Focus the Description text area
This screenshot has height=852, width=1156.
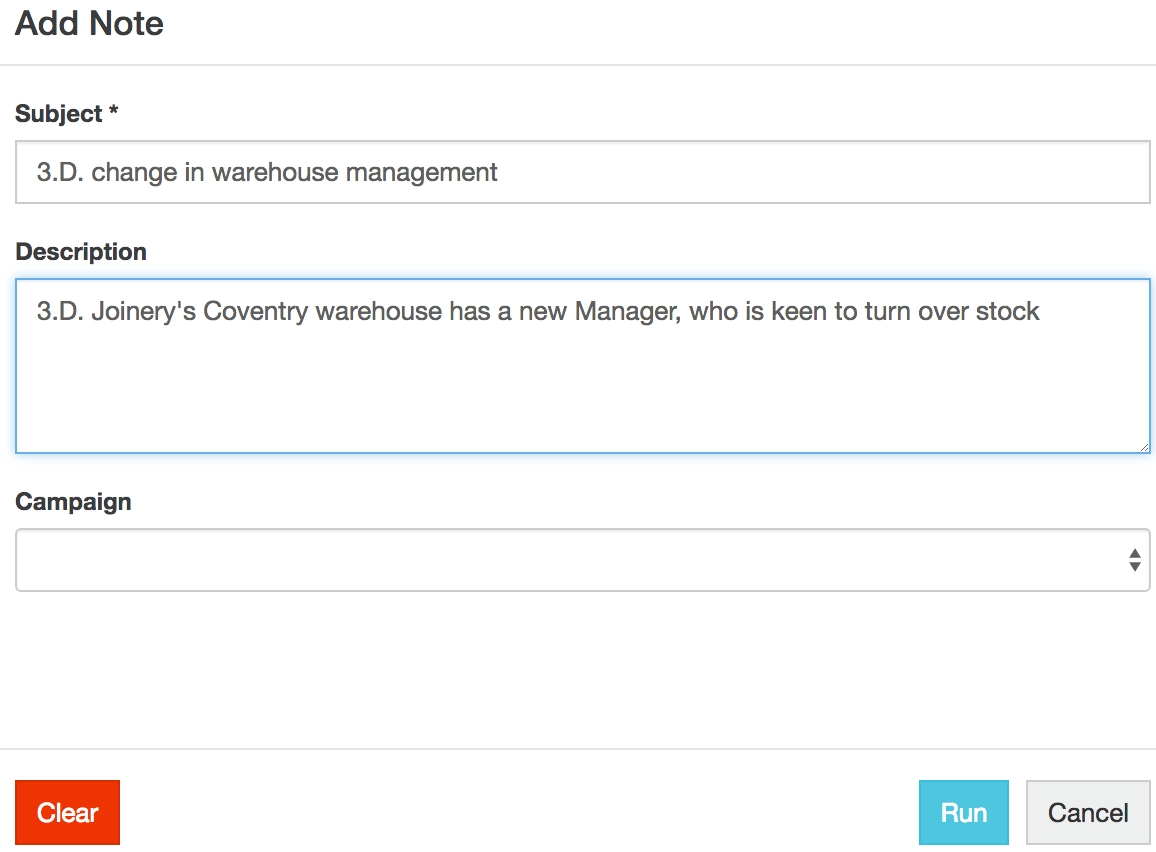582,365
